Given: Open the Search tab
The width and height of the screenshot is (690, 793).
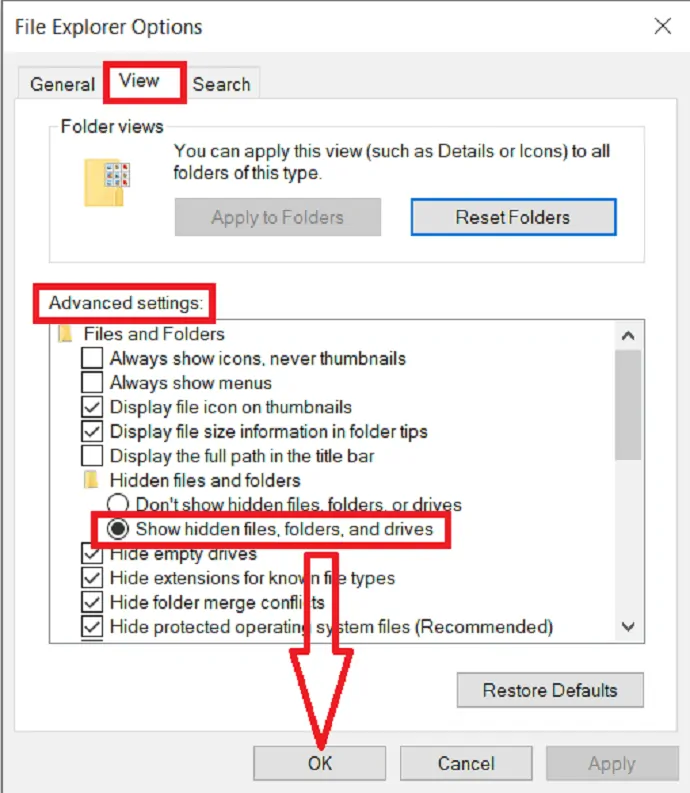Looking at the screenshot, I should [x=222, y=84].
